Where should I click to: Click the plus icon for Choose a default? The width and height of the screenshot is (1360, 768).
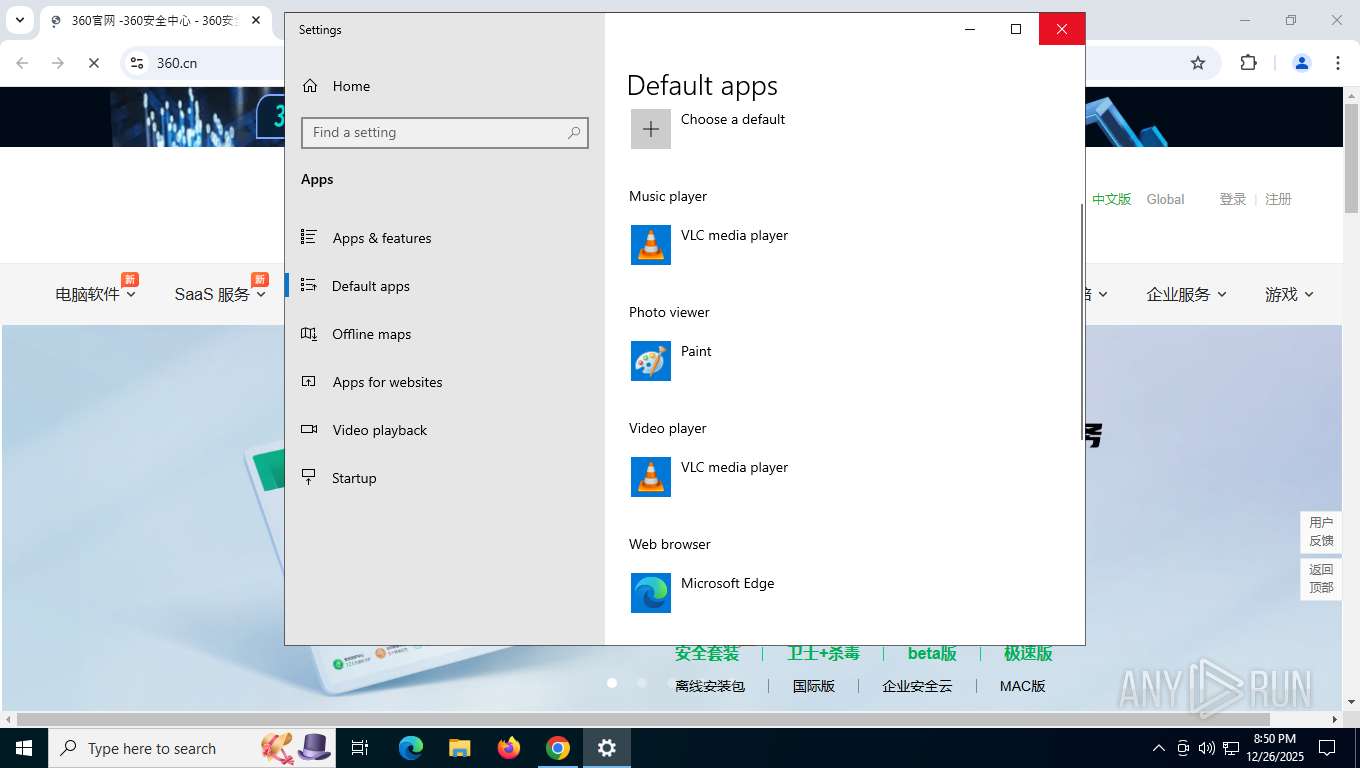coord(651,129)
